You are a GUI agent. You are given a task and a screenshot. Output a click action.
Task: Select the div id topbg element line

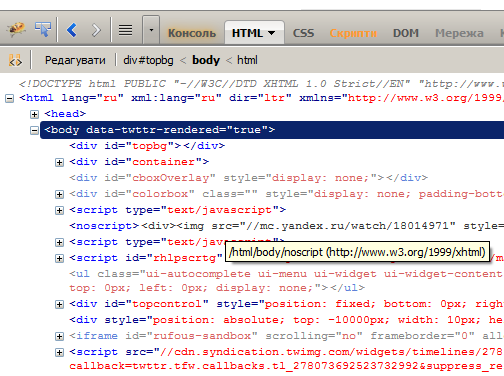click(147, 146)
